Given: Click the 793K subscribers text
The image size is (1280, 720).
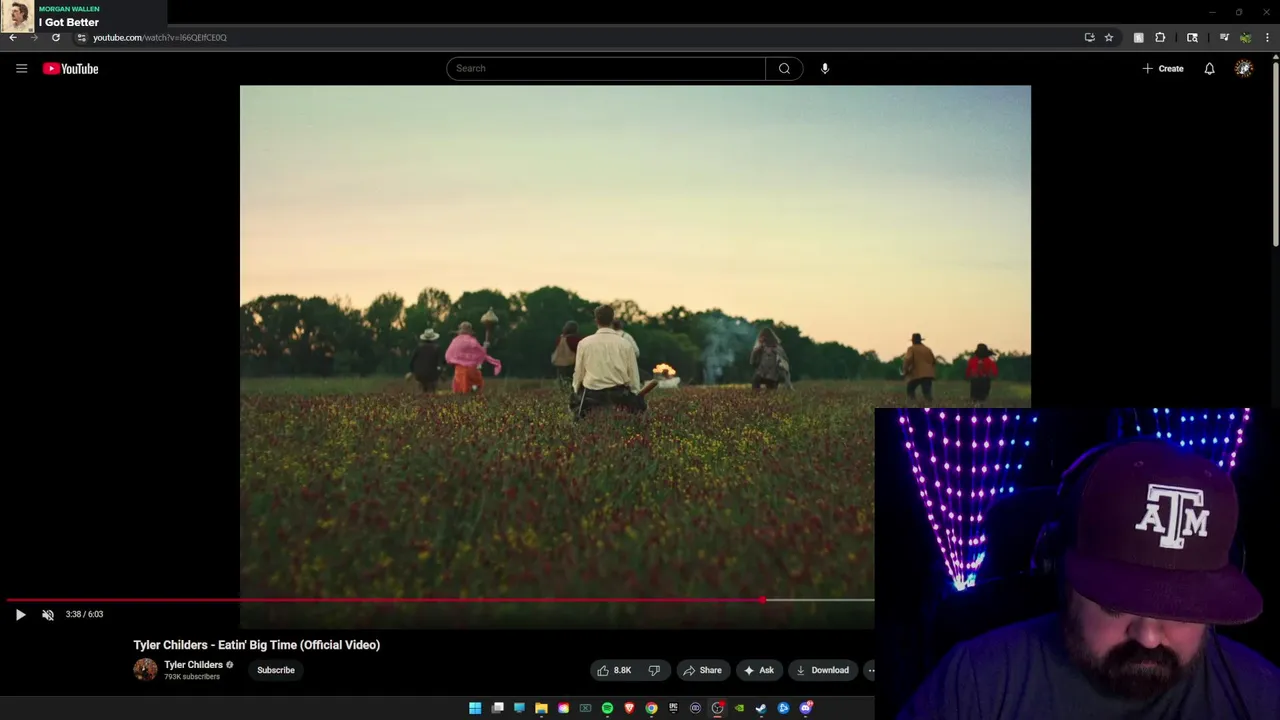Looking at the screenshot, I should [x=192, y=677].
